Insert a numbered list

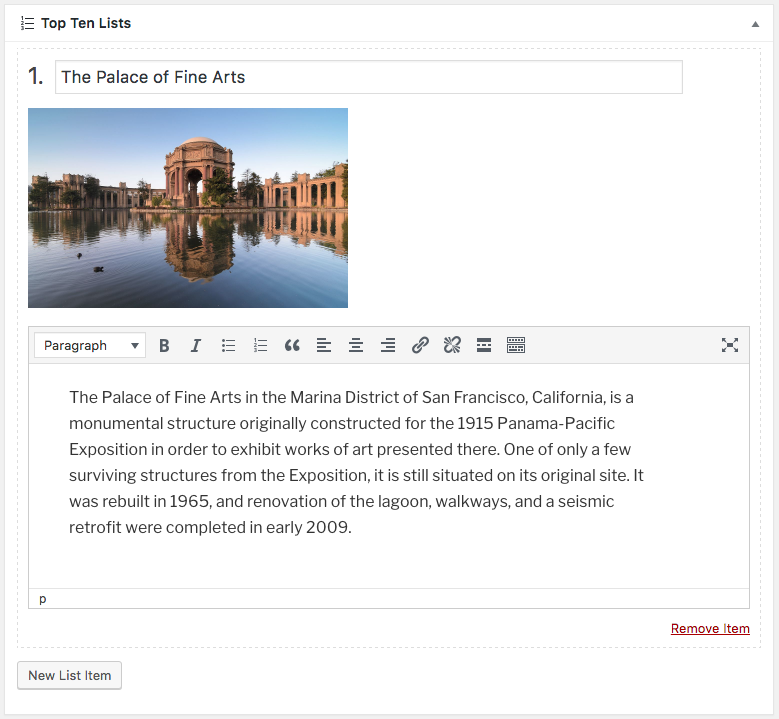(x=260, y=345)
